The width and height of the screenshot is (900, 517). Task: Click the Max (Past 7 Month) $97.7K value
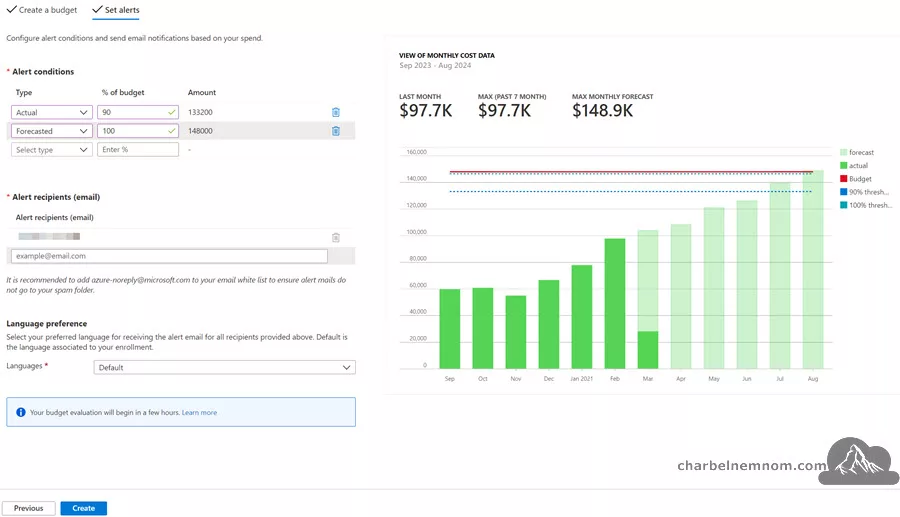pyautogui.click(x=505, y=111)
